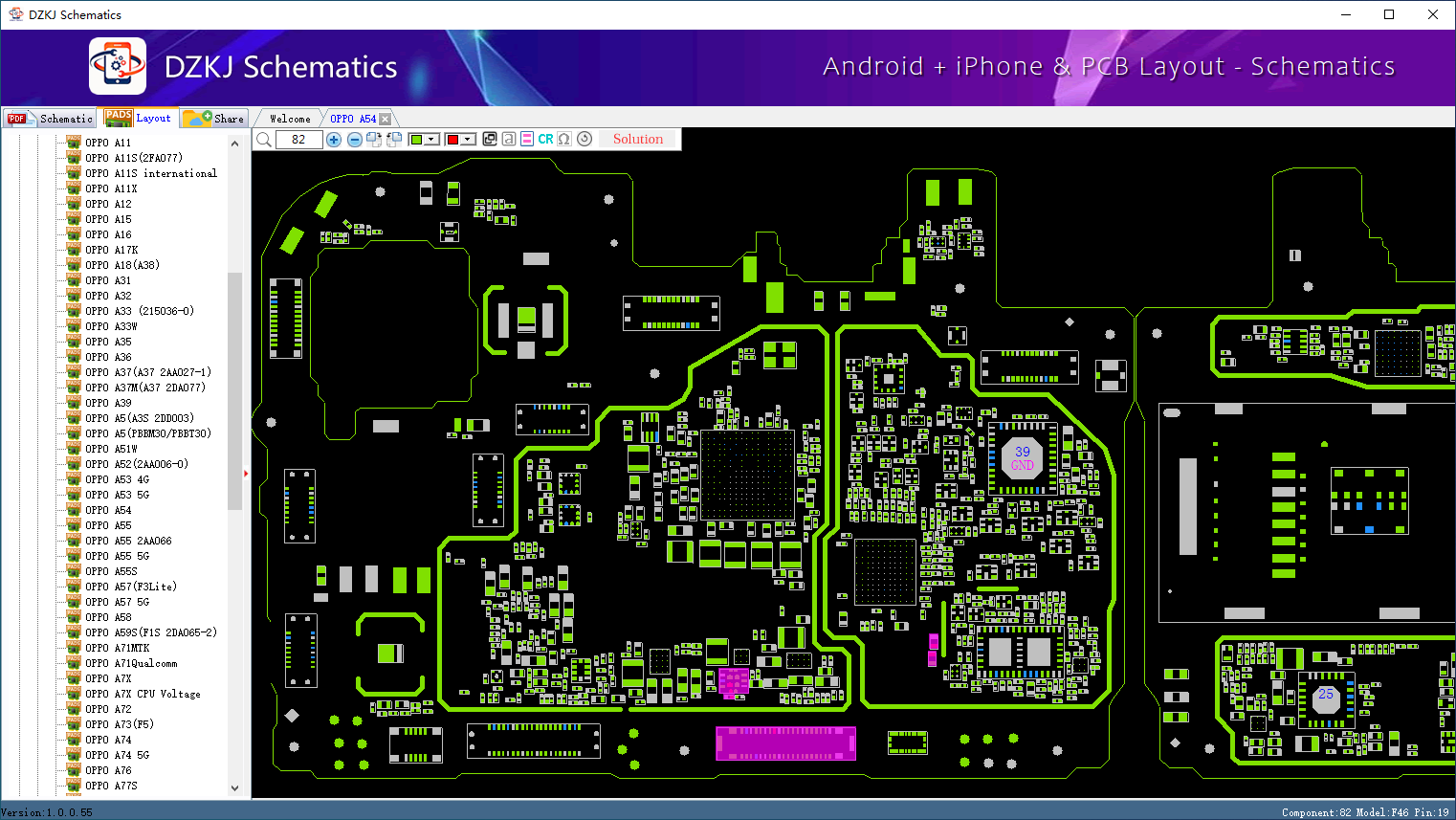
Task: Click the green color swatch
Action: (x=416, y=140)
